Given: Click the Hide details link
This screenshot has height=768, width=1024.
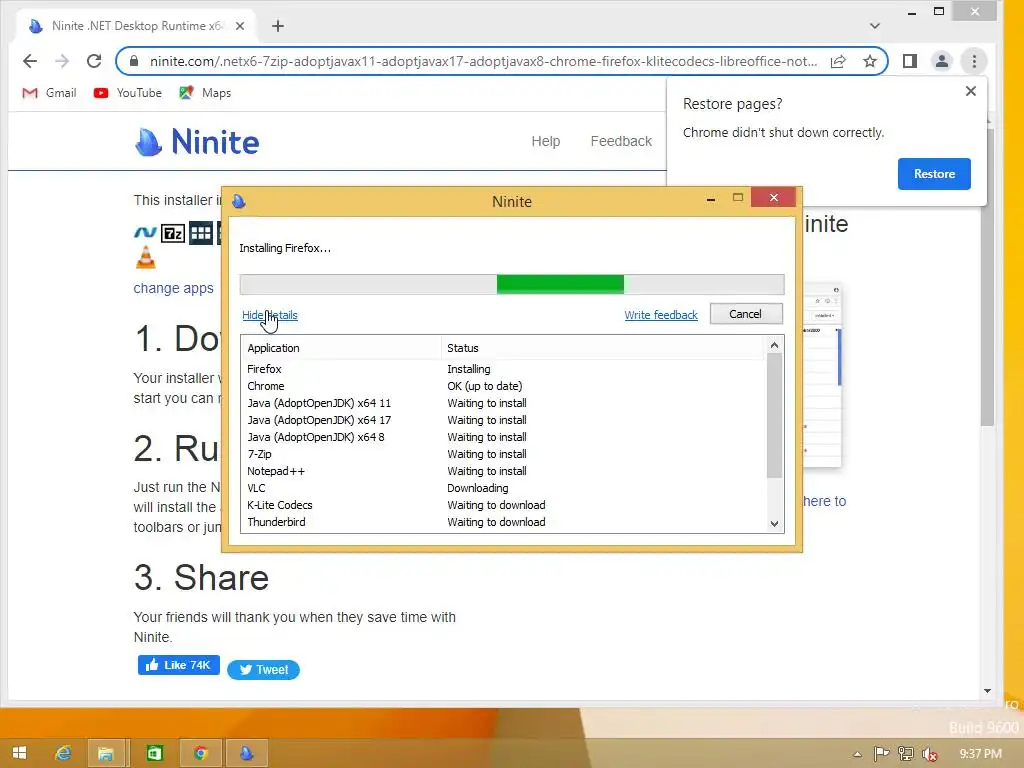Looking at the screenshot, I should tap(270, 315).
